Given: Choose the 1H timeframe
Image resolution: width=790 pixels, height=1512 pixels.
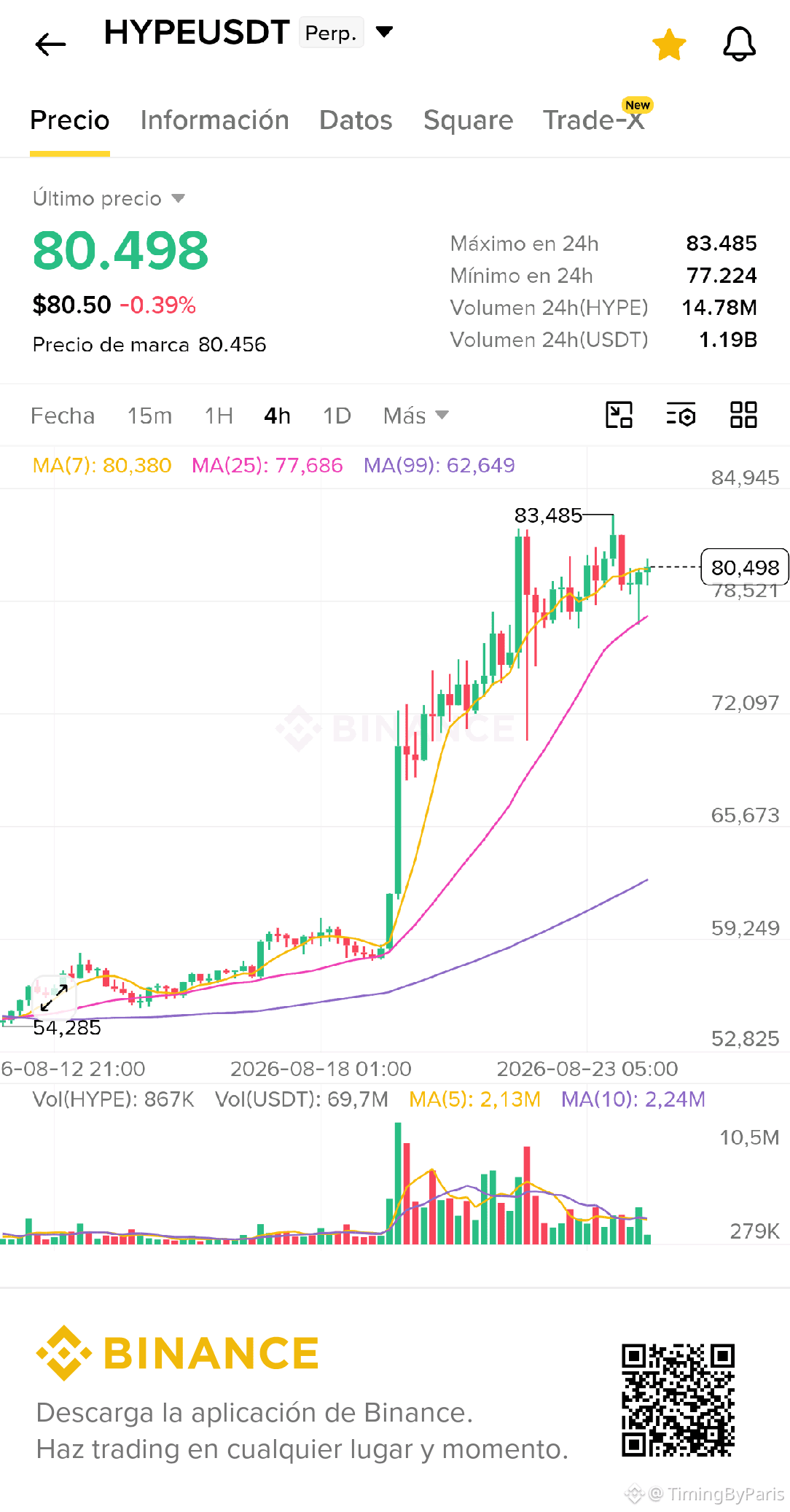Looking at the screenshot, I should (x=219, y=416).
